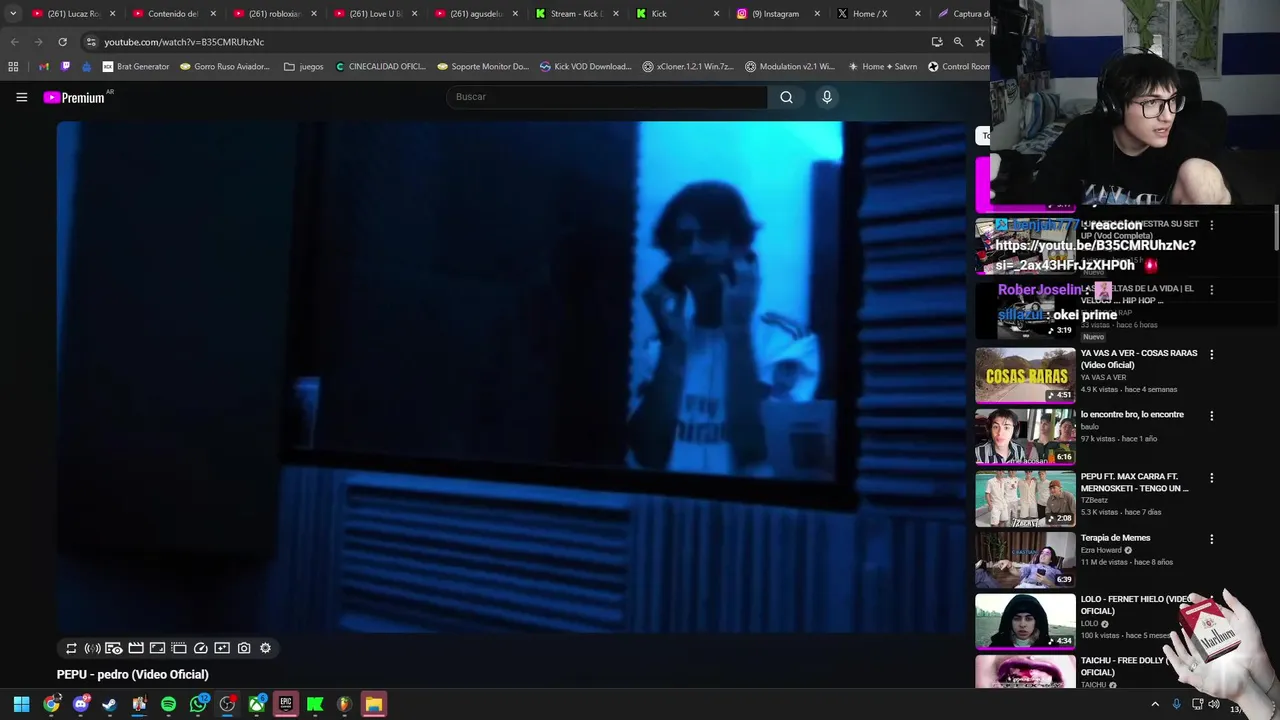Click the youtube.com URL address bar

pos(184,42)
